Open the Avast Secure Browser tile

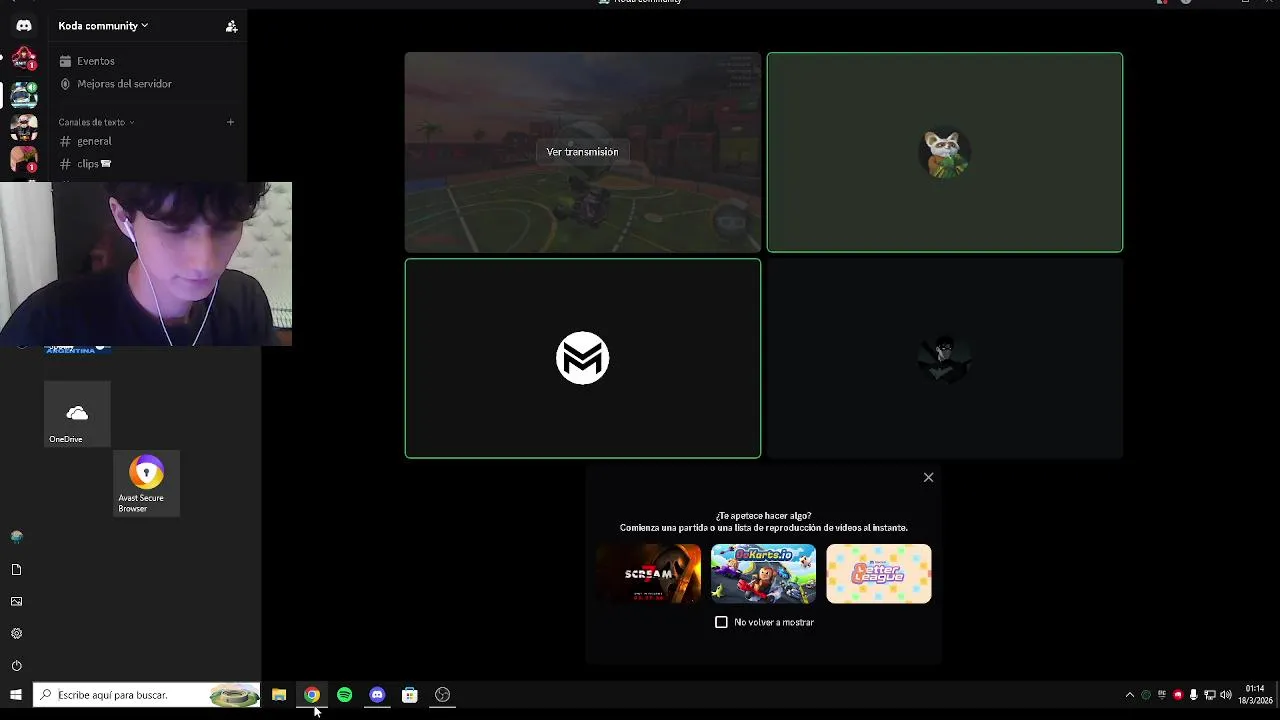click(x=146, y=483)
